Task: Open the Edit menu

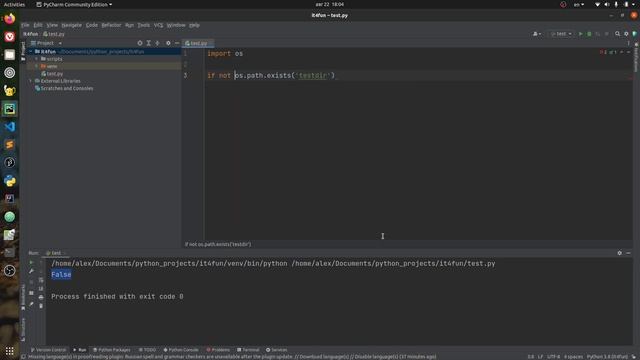Action: point(38,25)
